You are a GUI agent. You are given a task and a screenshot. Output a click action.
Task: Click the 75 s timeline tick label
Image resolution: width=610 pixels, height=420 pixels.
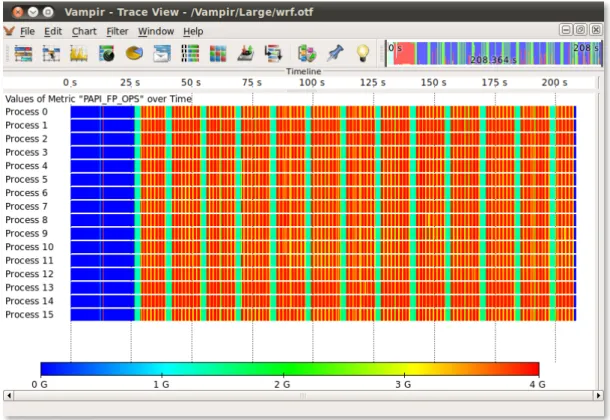pyautogui.click(x=252, y=82)
